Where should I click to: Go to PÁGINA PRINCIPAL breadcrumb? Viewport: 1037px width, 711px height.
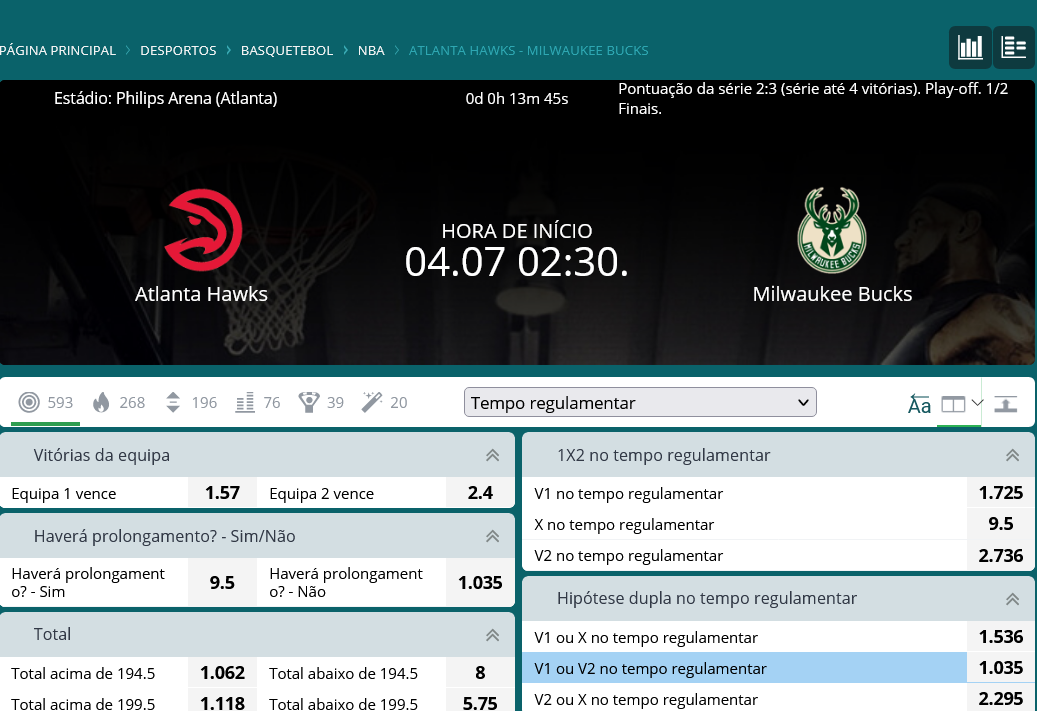pos(58,50)
